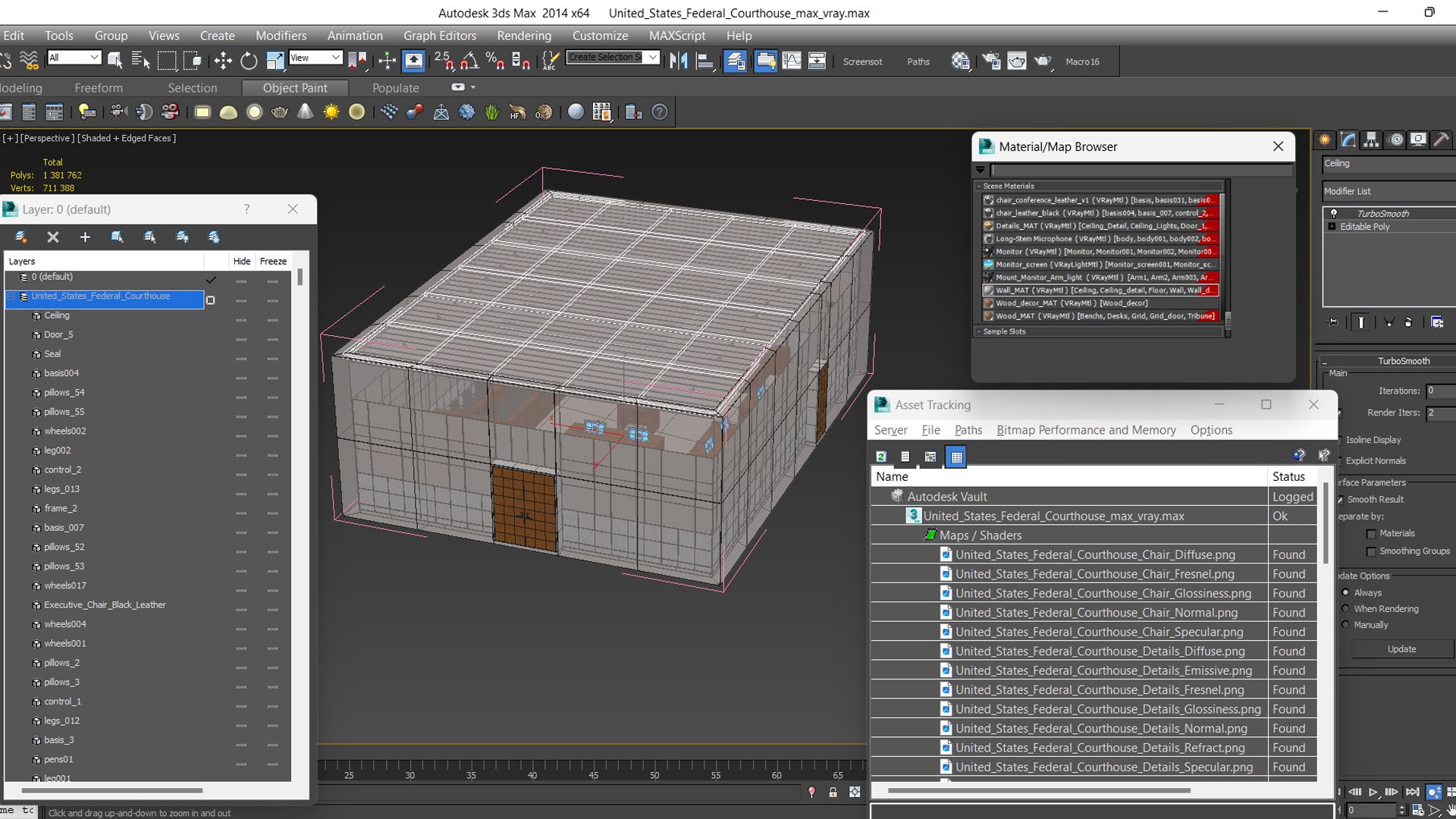Image resolution: width=1456 pixels, height=819 pixels.
Task: Open the selection filter All dropdown
Action: coord(74,58)
